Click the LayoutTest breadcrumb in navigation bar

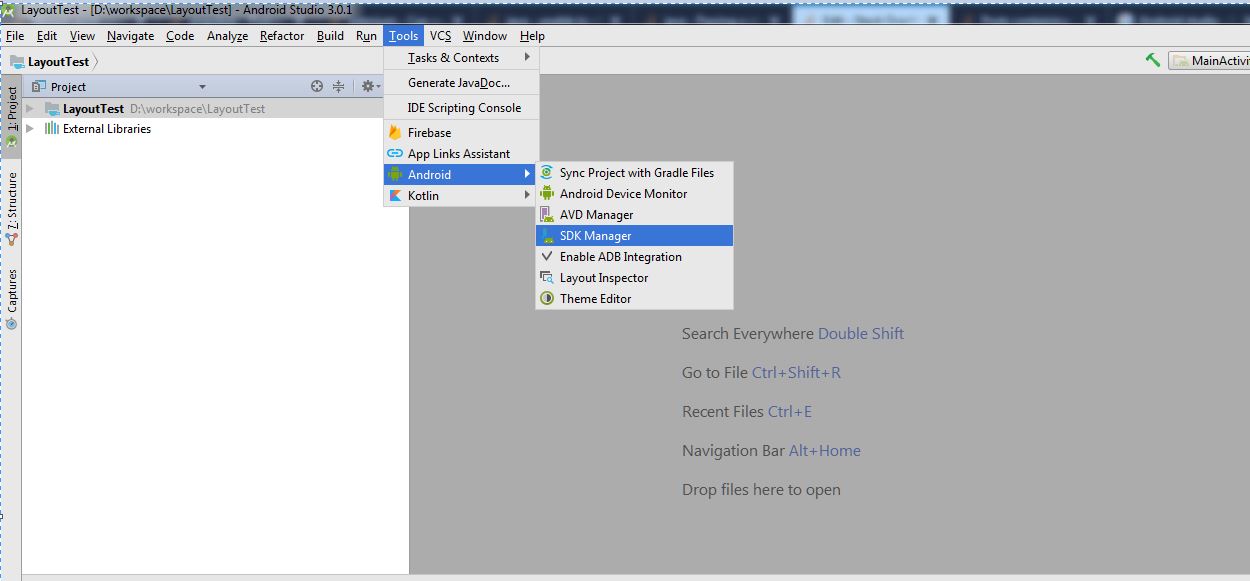57,61
